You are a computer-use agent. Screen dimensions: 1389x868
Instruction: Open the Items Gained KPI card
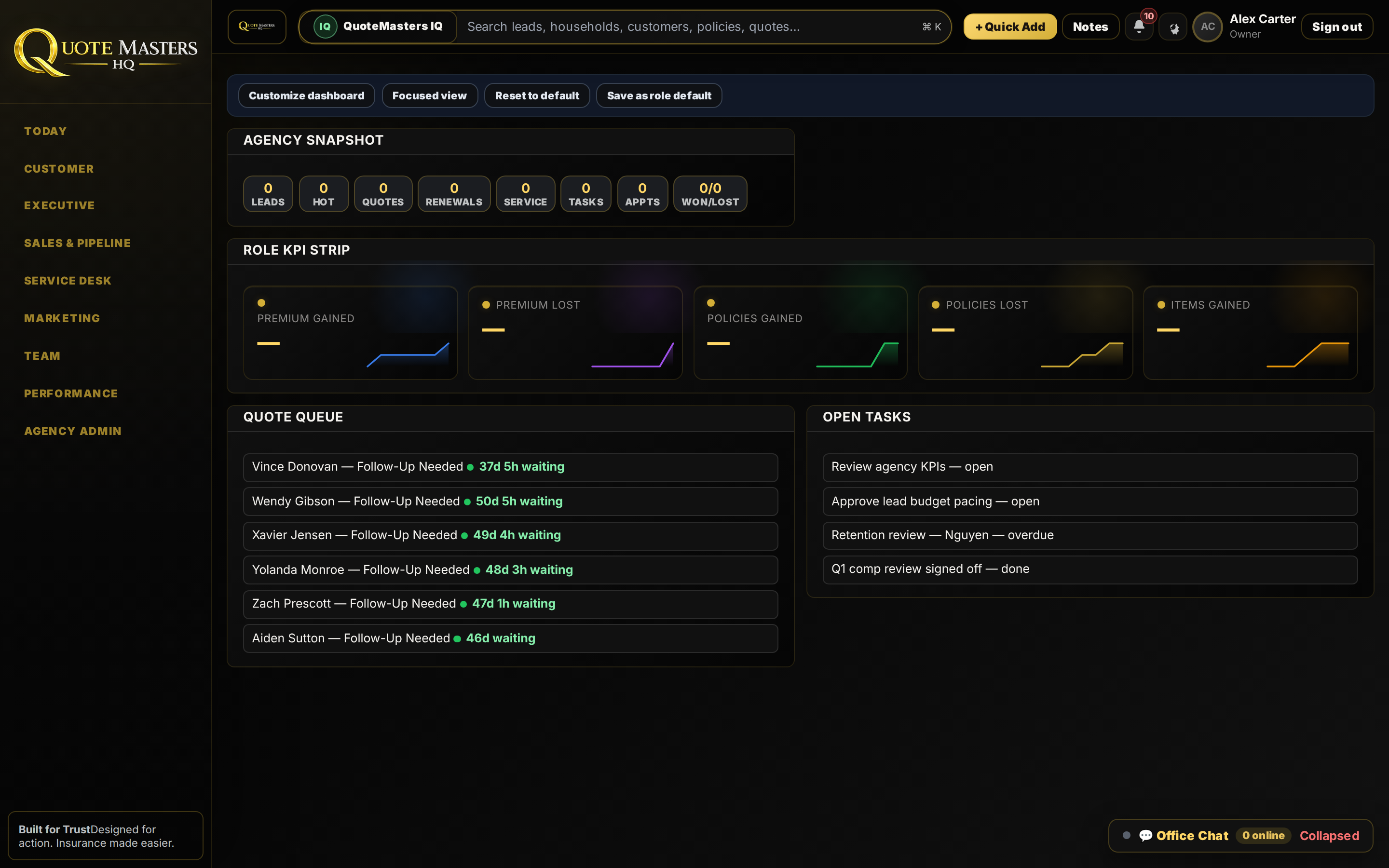click(1250, 333)
